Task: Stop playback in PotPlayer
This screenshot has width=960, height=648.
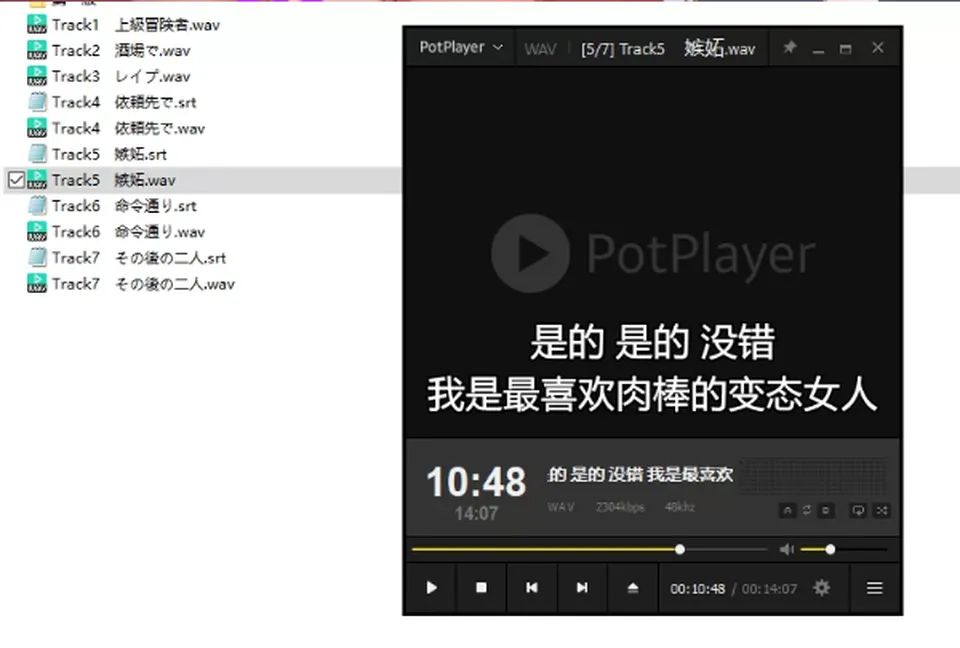Action: tap(481, 588)
